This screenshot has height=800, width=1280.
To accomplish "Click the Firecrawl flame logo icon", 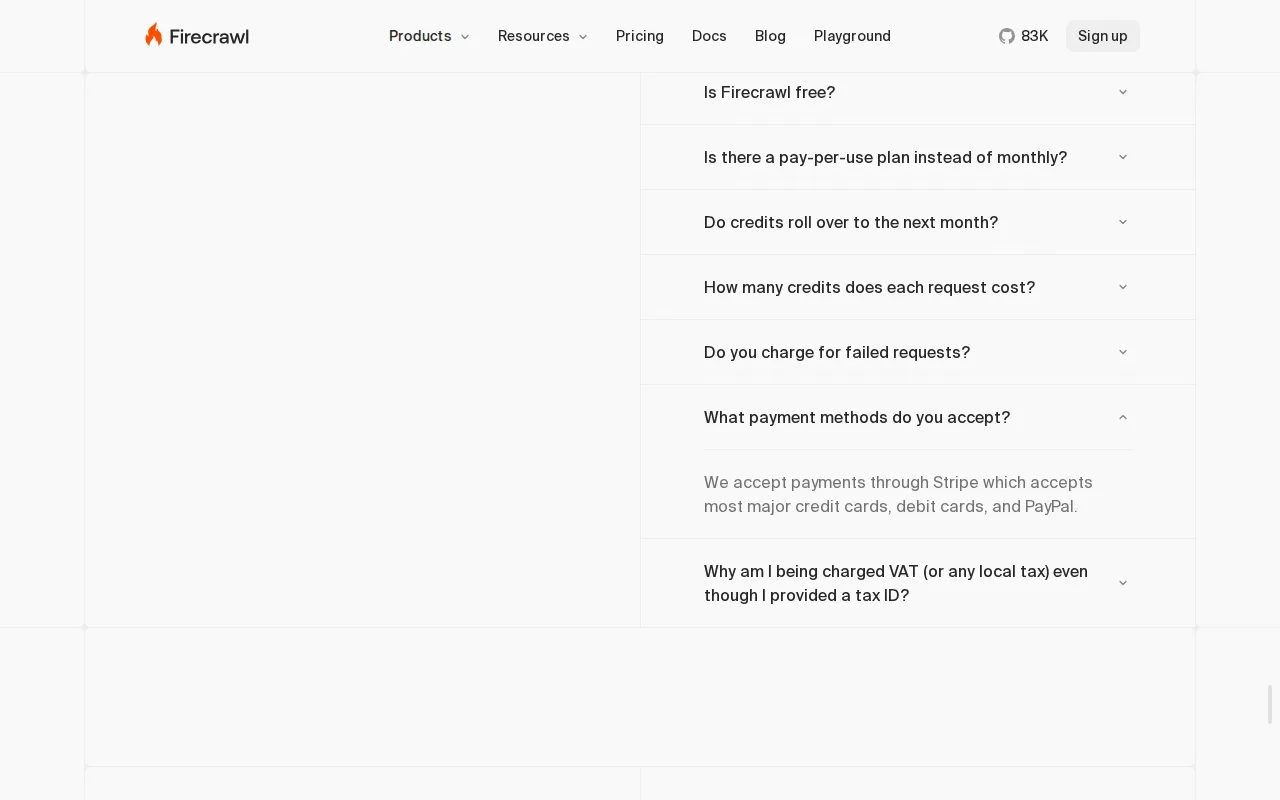I will (153, 35).
